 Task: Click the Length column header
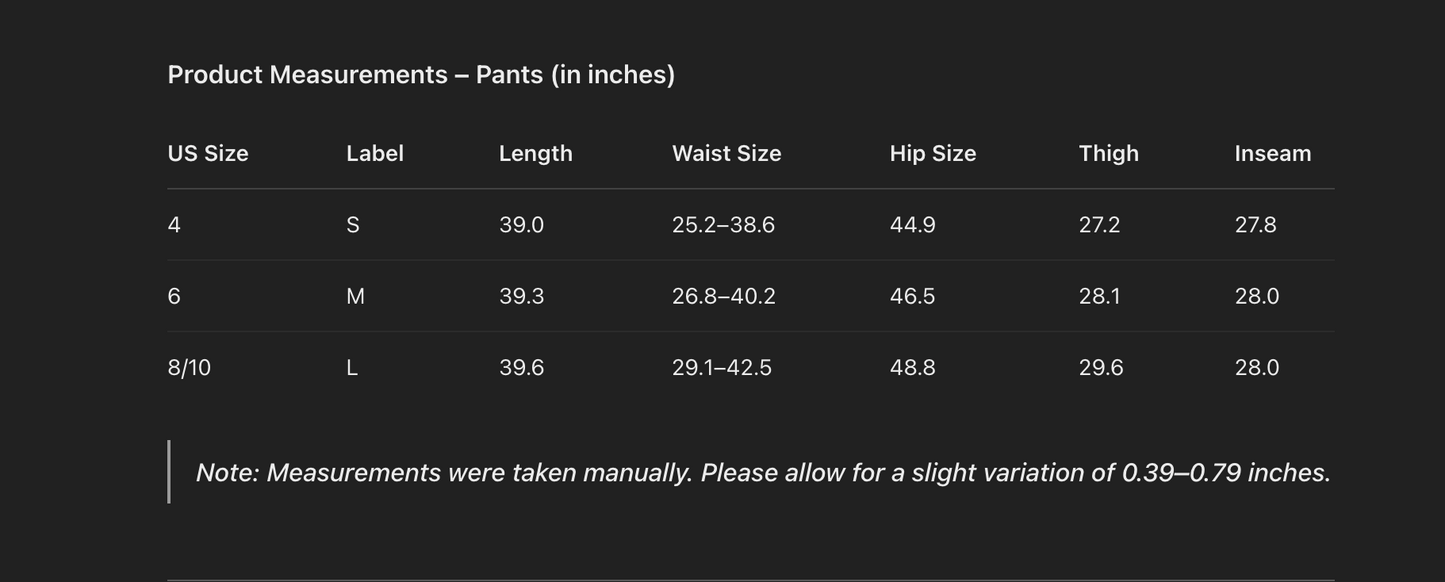[536, 154]
